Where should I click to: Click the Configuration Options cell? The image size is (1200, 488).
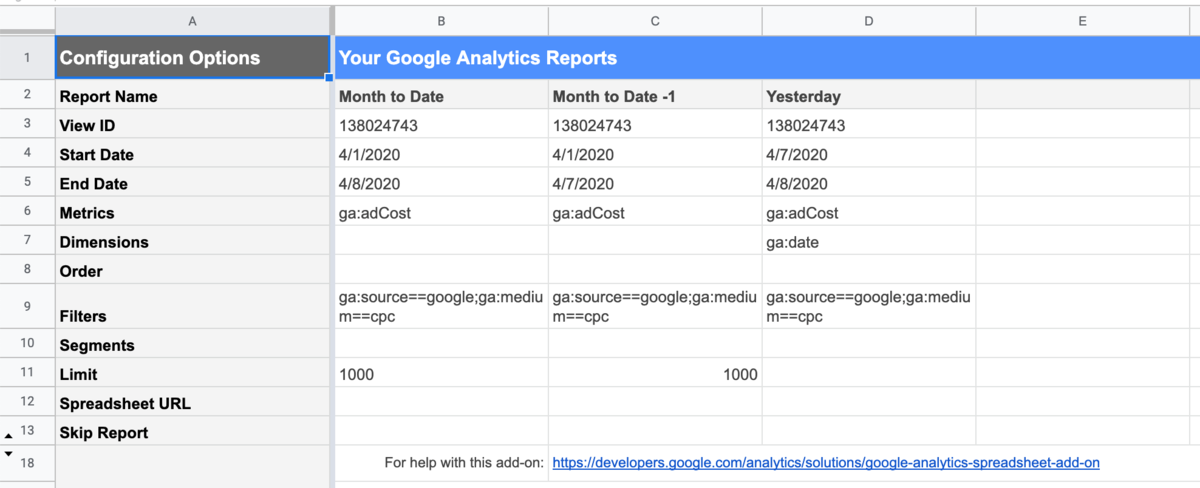pyautogui.click(x=192, y=58)
